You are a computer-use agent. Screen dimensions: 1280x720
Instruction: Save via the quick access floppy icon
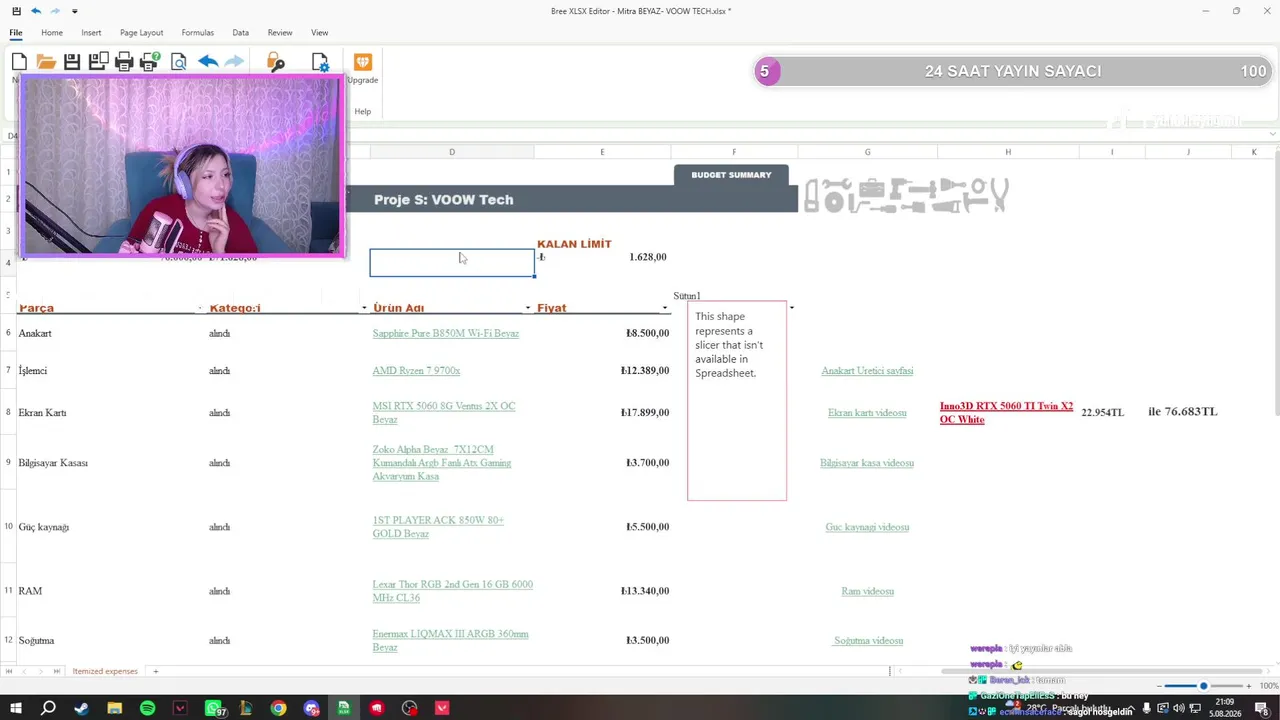point(16,11)
